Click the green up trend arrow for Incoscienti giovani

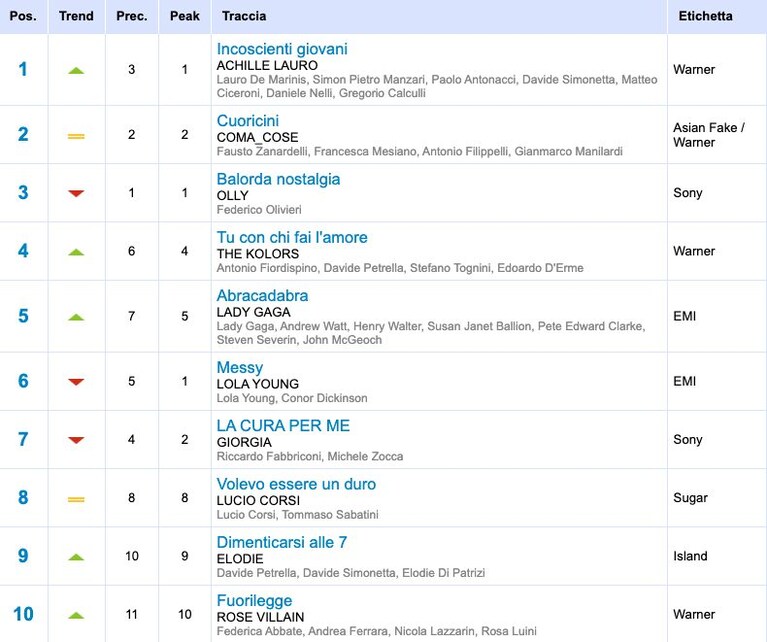(x=76, y=71)
